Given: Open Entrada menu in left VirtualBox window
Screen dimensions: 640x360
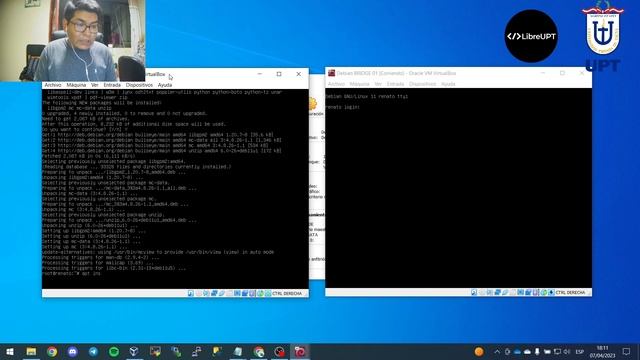Looking at the screenshot, I should pyautogui.click(x=112, y=85).
